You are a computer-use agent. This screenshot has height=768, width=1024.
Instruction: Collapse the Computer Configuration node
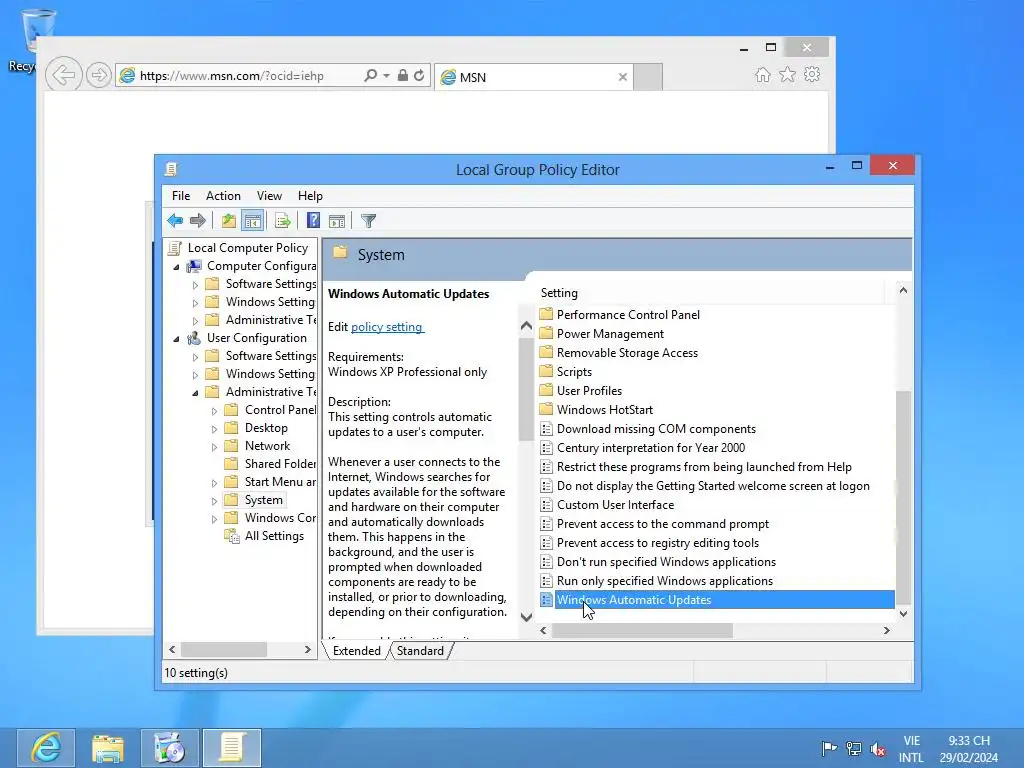[176, 267]
